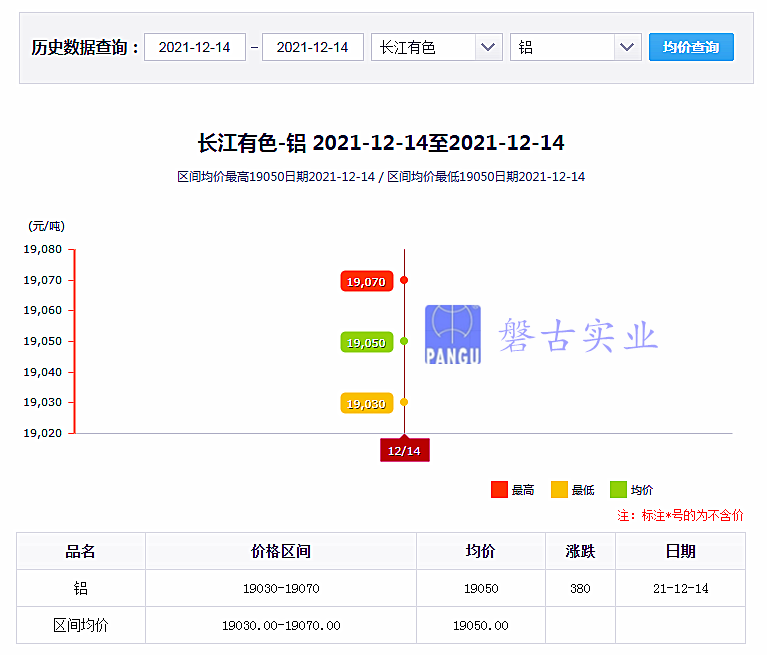
Task: Click the 均价查询 button
Action: [x=691, y=47]
